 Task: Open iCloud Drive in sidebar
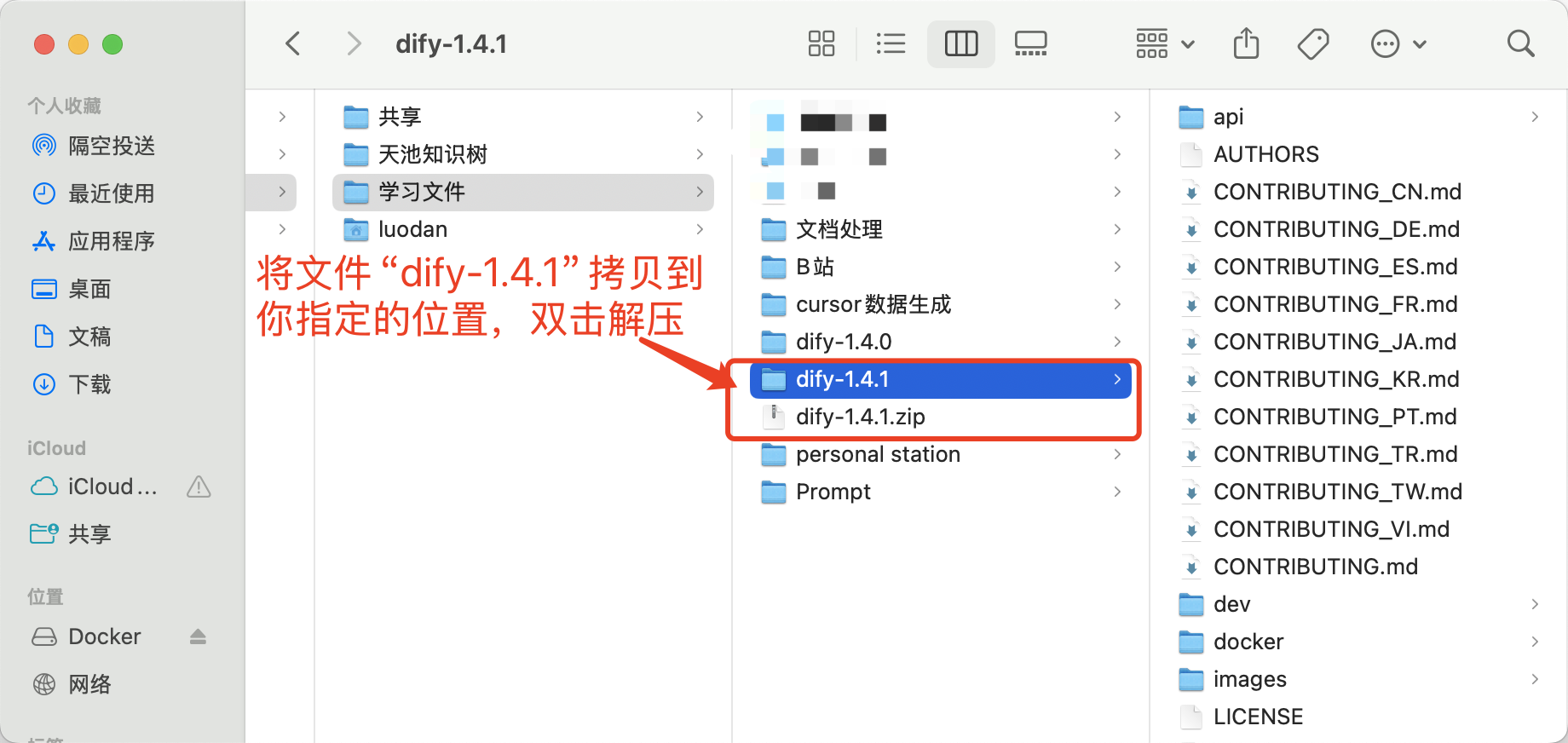pos(94,487)
